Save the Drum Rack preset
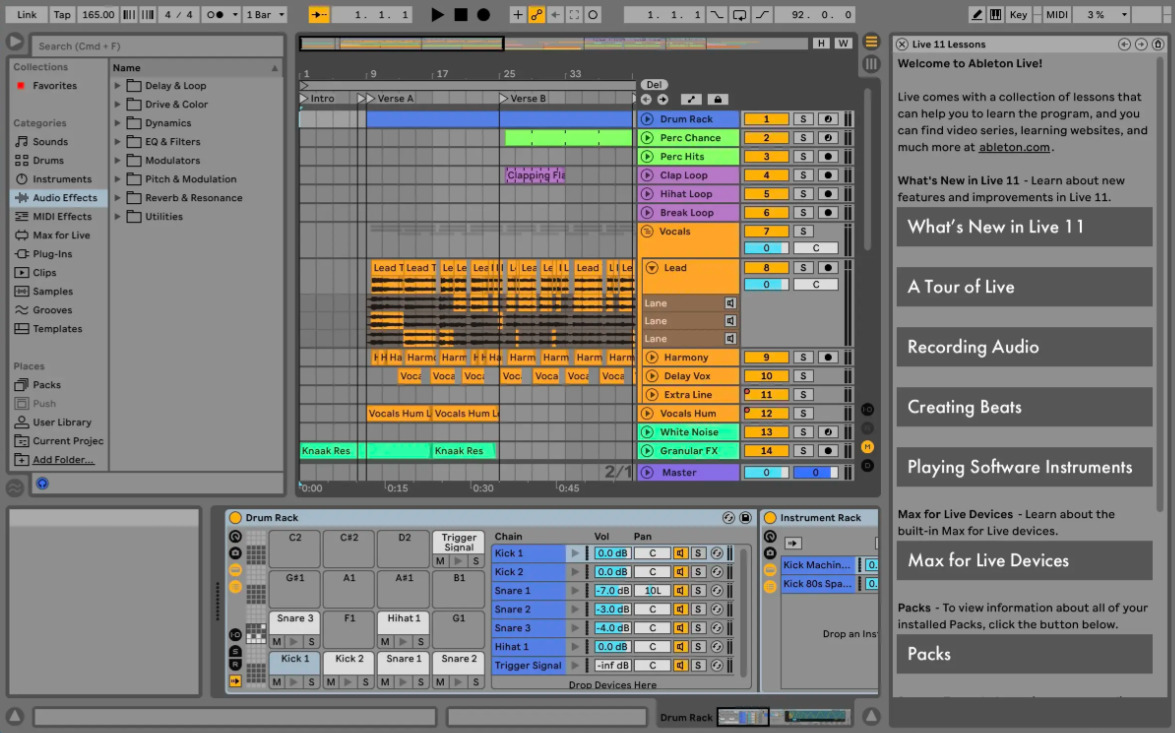The width and height of the screenshot is (1175, 733). click(x=745, y=518)
